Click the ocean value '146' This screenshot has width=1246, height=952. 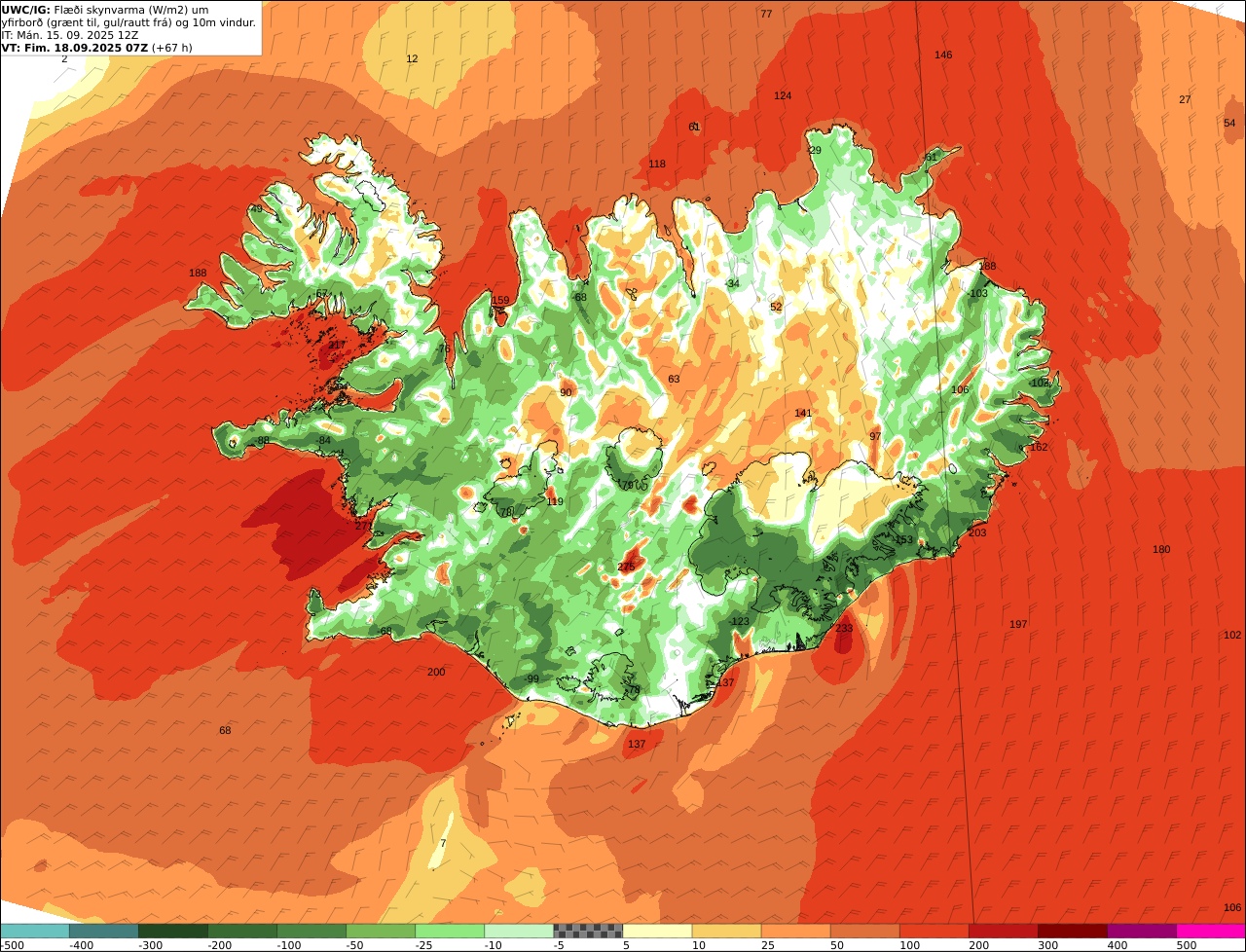tap(943, 55)
